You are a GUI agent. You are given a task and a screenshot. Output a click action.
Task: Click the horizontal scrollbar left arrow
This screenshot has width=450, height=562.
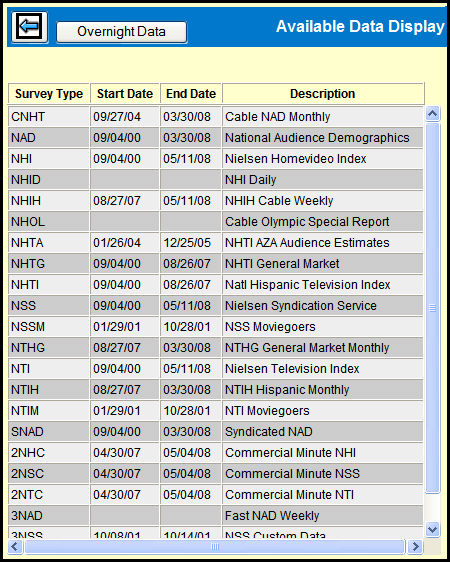point(15,547)
